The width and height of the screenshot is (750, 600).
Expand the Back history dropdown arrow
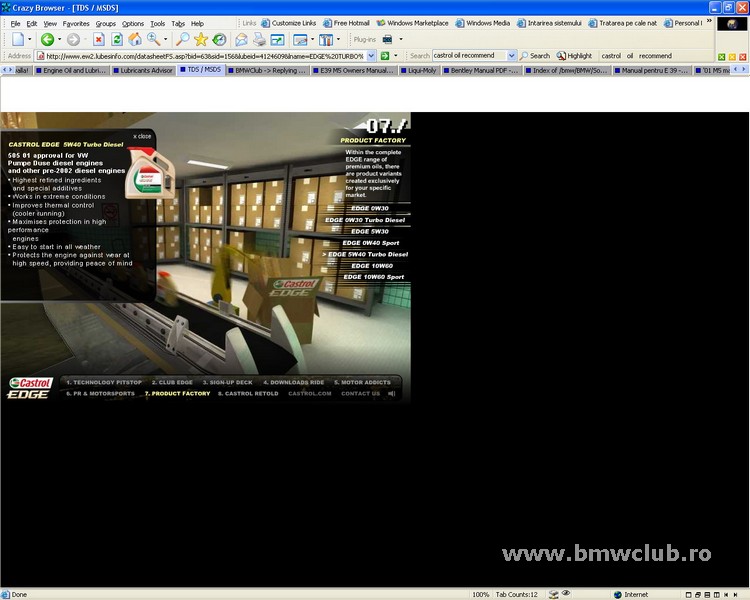59,39
